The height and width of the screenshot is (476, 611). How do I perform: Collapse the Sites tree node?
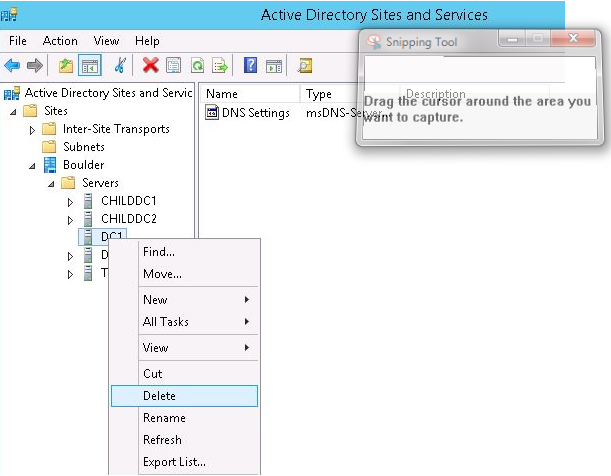coord(13,112)
